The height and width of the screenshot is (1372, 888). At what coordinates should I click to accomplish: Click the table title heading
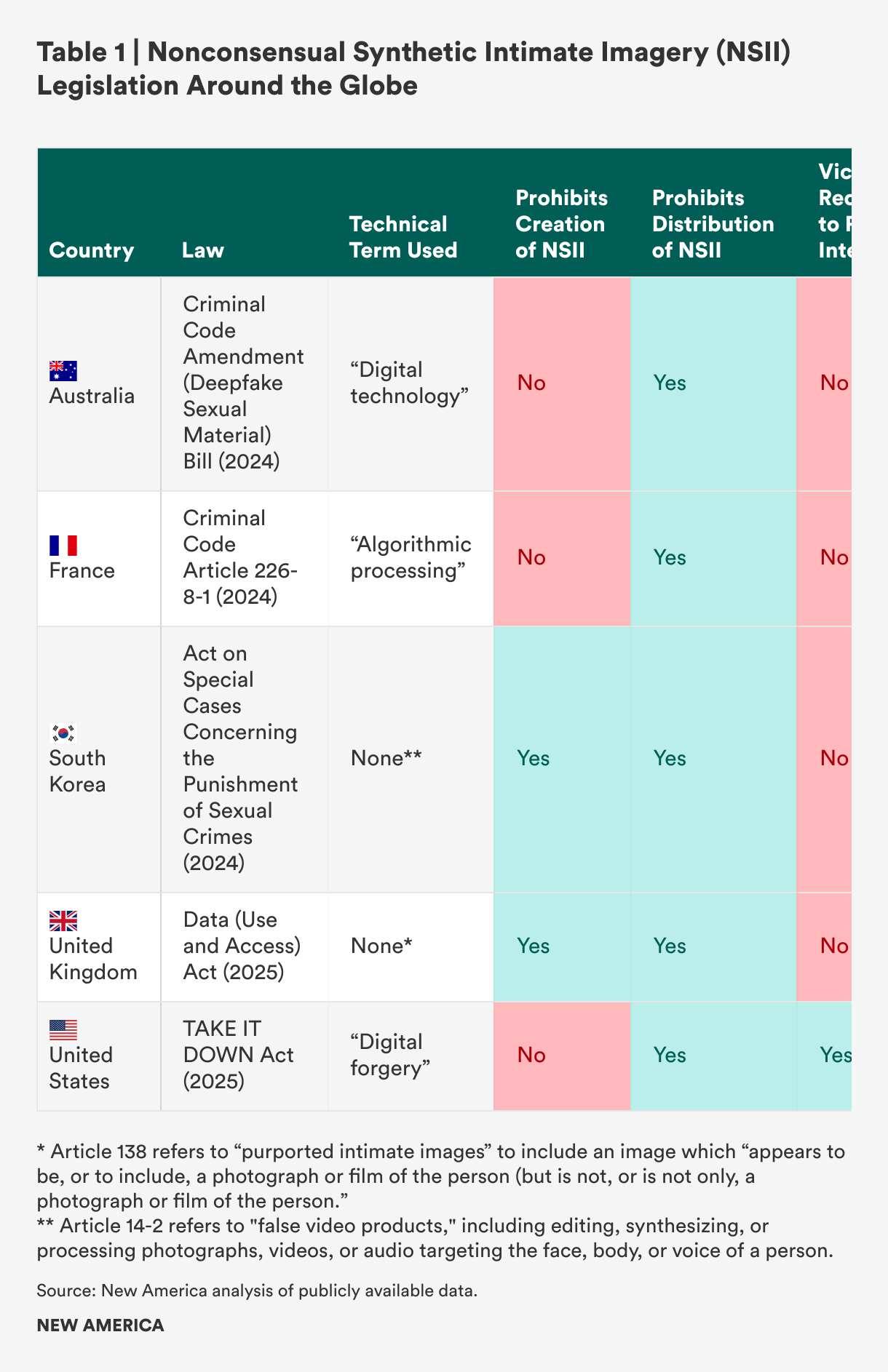(x=413, y=68)
